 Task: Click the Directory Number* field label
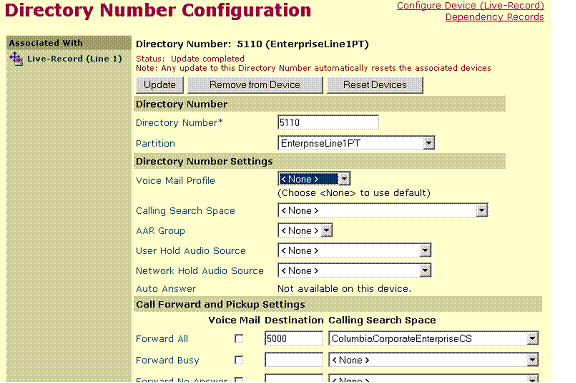click(x=179, y=123)
